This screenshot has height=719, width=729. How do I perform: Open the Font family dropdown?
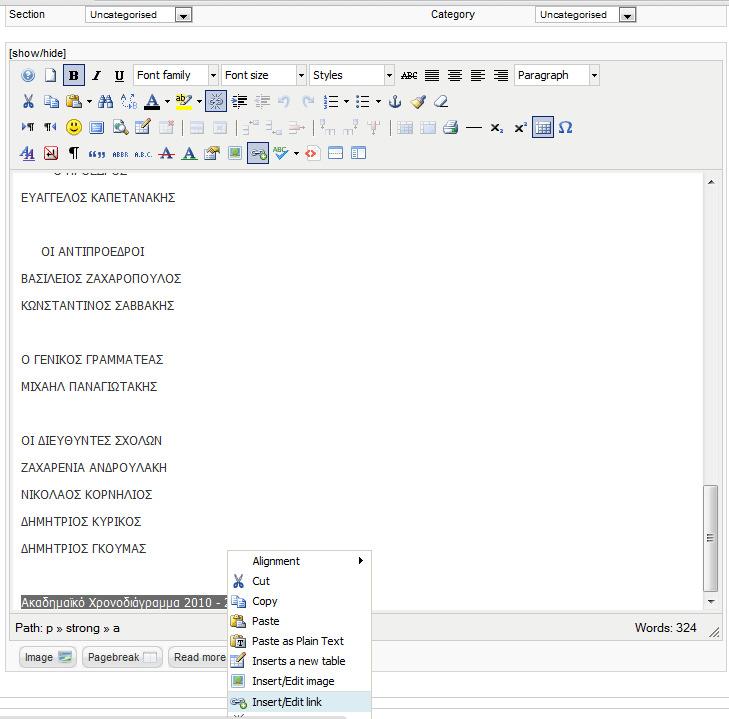click(x=176, y=75)
